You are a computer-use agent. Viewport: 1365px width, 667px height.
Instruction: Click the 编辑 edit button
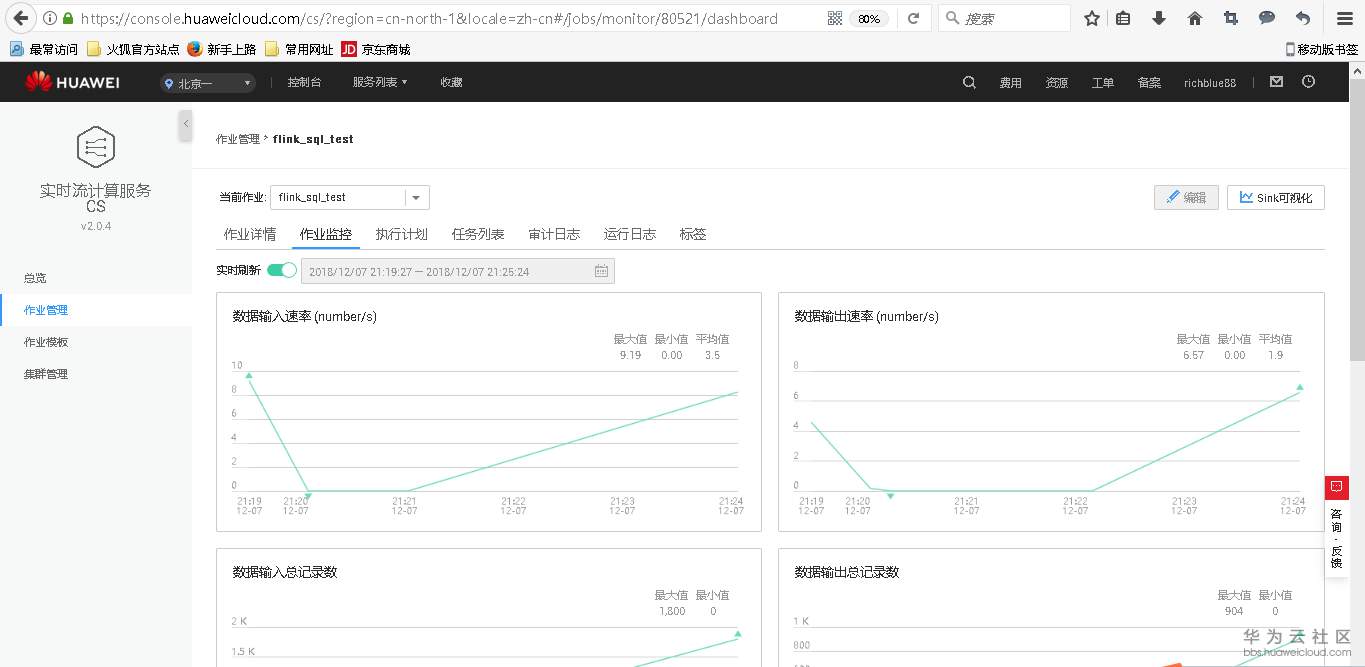pyautogui.click(x=1186, y=197)
